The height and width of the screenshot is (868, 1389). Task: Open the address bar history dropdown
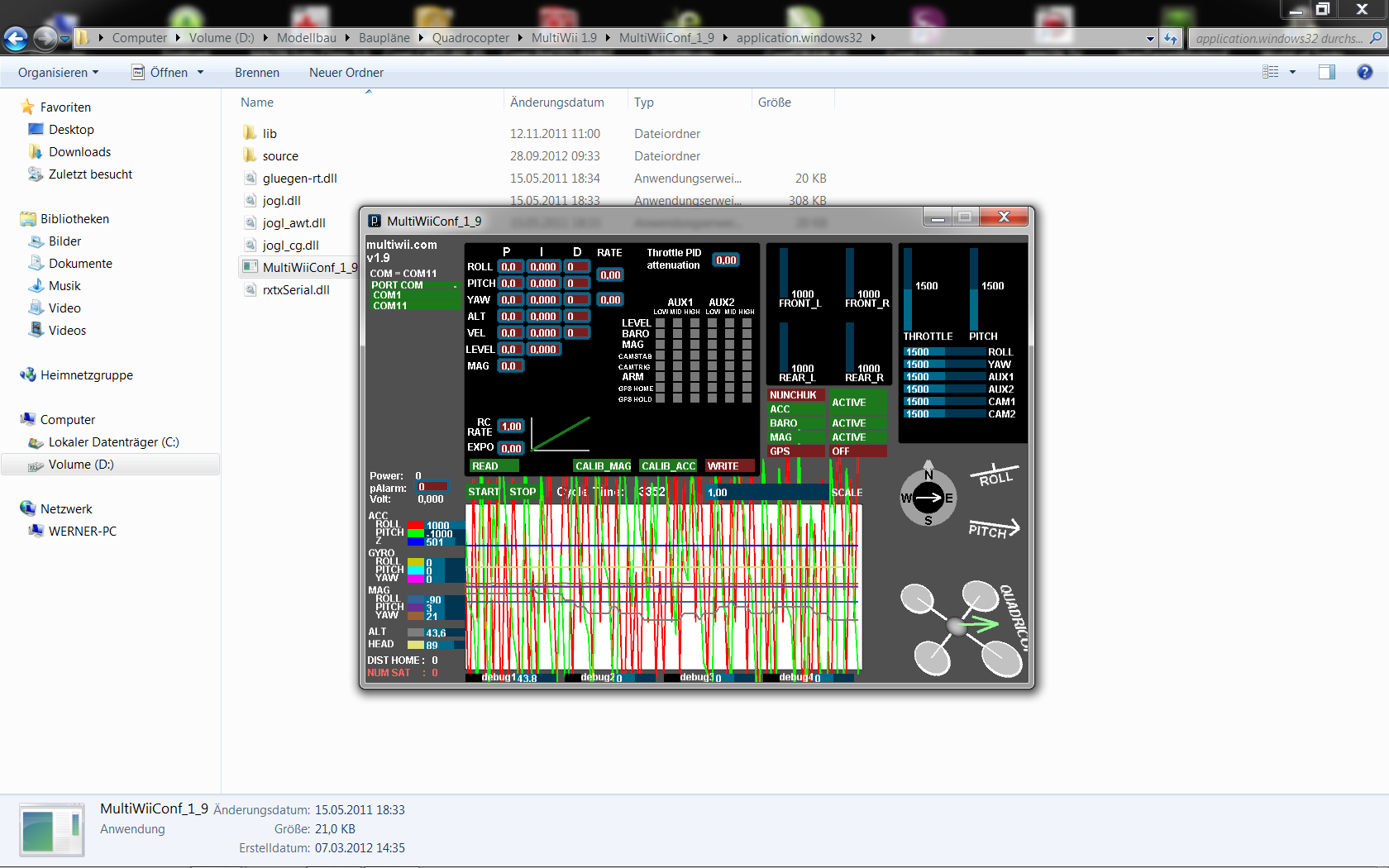(x=1150, y=38)
